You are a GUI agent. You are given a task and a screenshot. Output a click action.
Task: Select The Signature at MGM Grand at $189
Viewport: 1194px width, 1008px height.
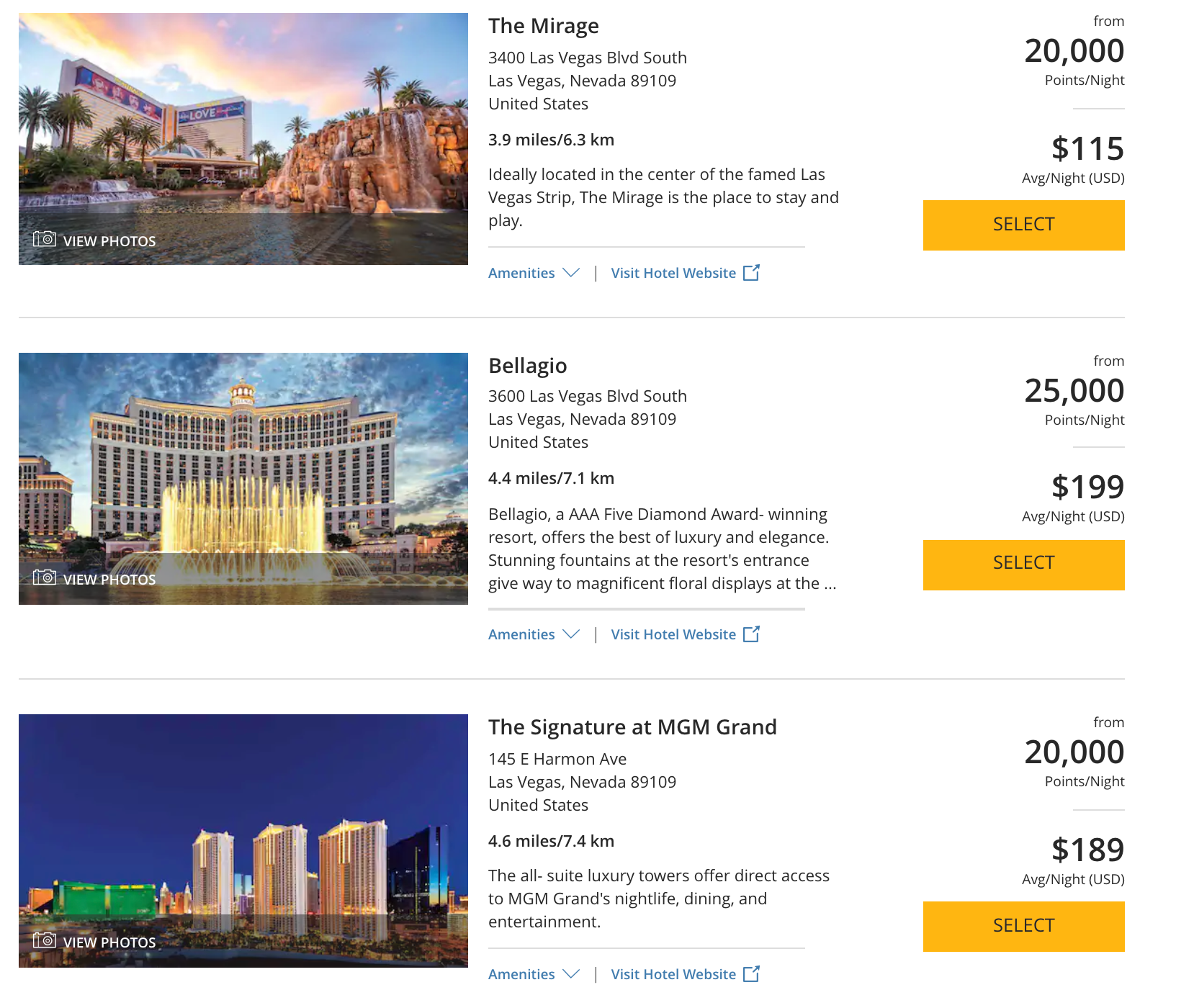coord(1023,927)
